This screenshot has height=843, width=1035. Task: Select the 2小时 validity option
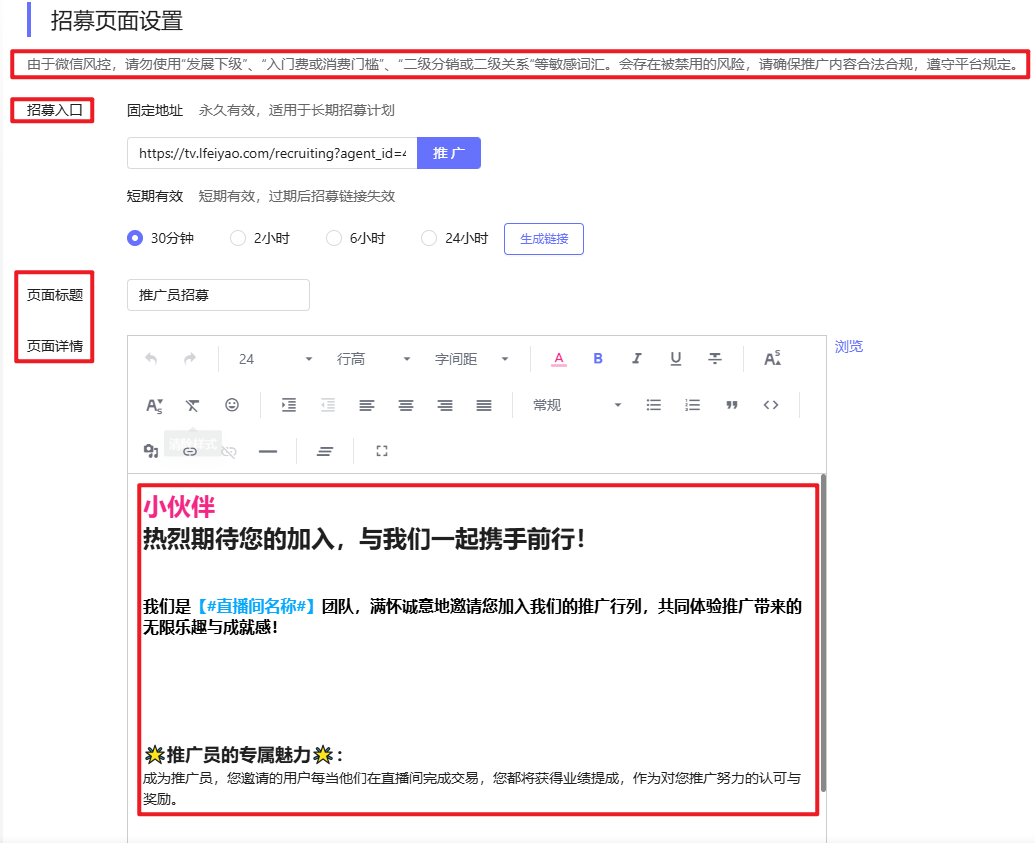pos(238,238)
